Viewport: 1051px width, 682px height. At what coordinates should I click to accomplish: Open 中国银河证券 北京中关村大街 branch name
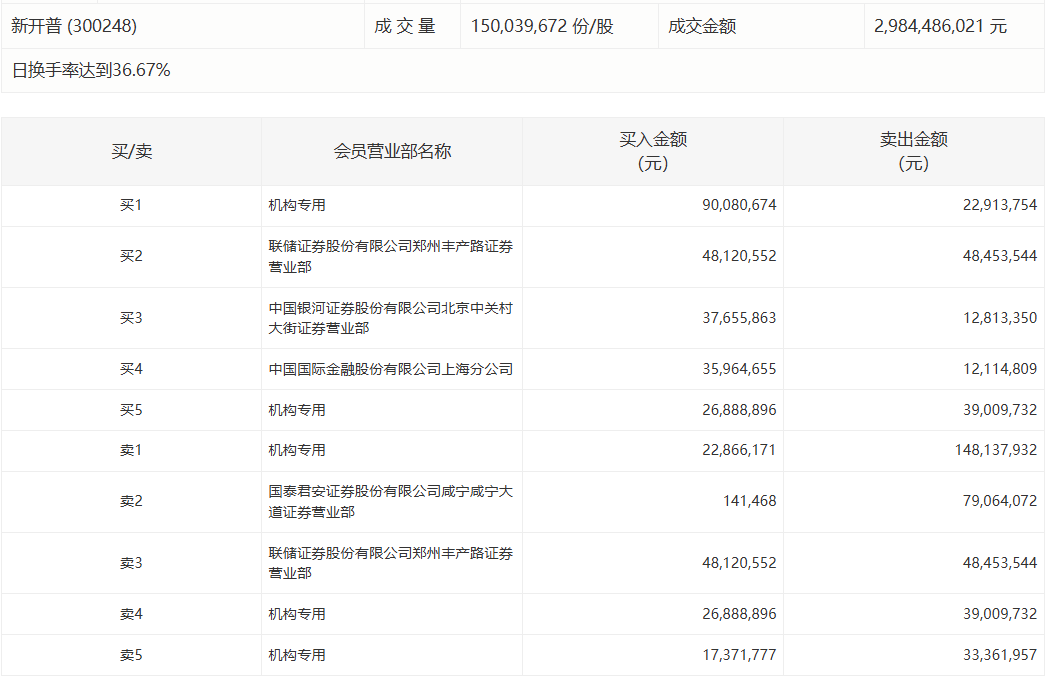pyautogui.click(x=390, y=318)
